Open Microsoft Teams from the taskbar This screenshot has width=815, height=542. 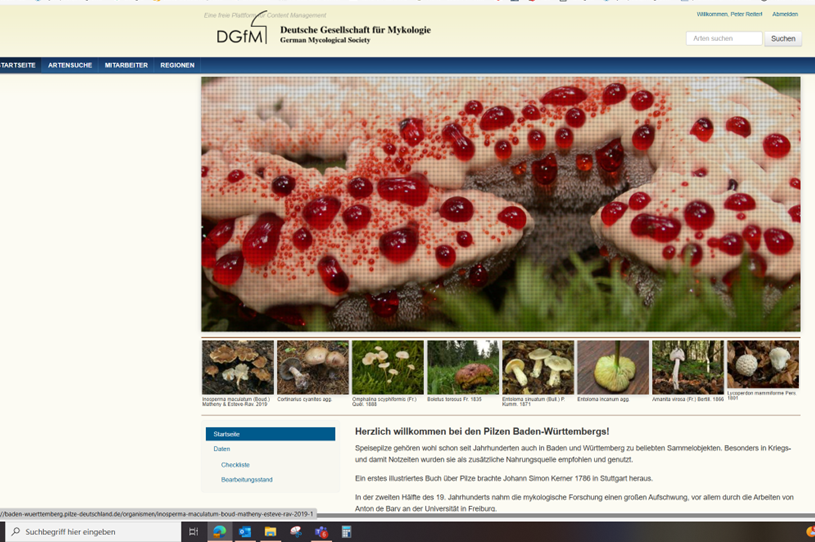(x=321, y=532)
